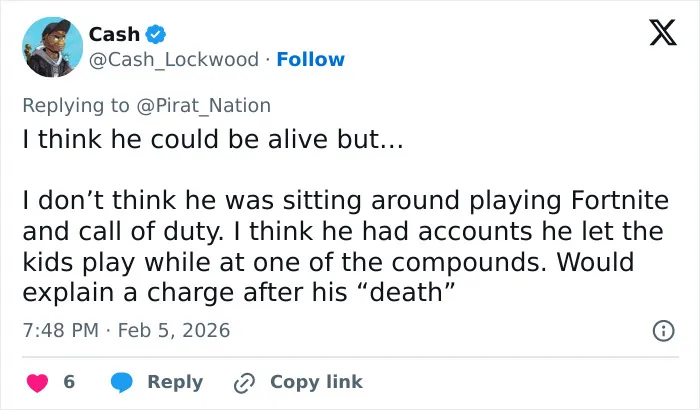Click the paragraph mentioning Fortnite
700x410 pixels.
coord(346,246)
